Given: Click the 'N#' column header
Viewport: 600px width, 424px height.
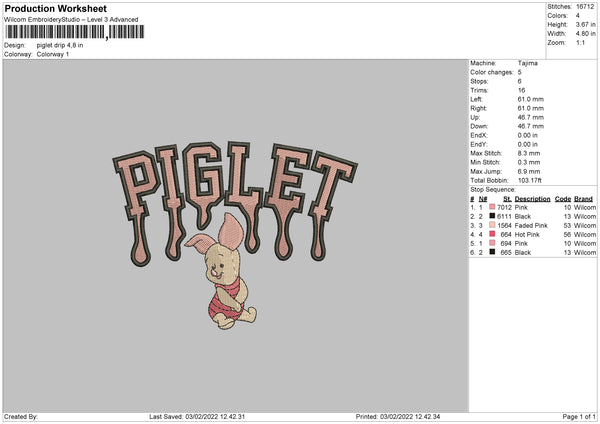Looking at the screenshot, I should pos(483,199).
